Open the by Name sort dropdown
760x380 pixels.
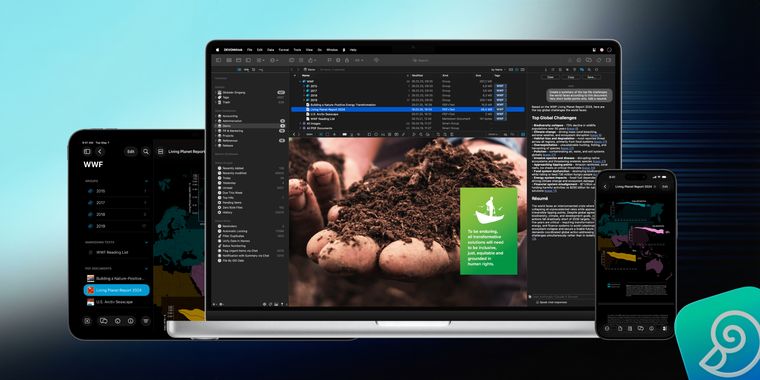[x=499, y=70]
